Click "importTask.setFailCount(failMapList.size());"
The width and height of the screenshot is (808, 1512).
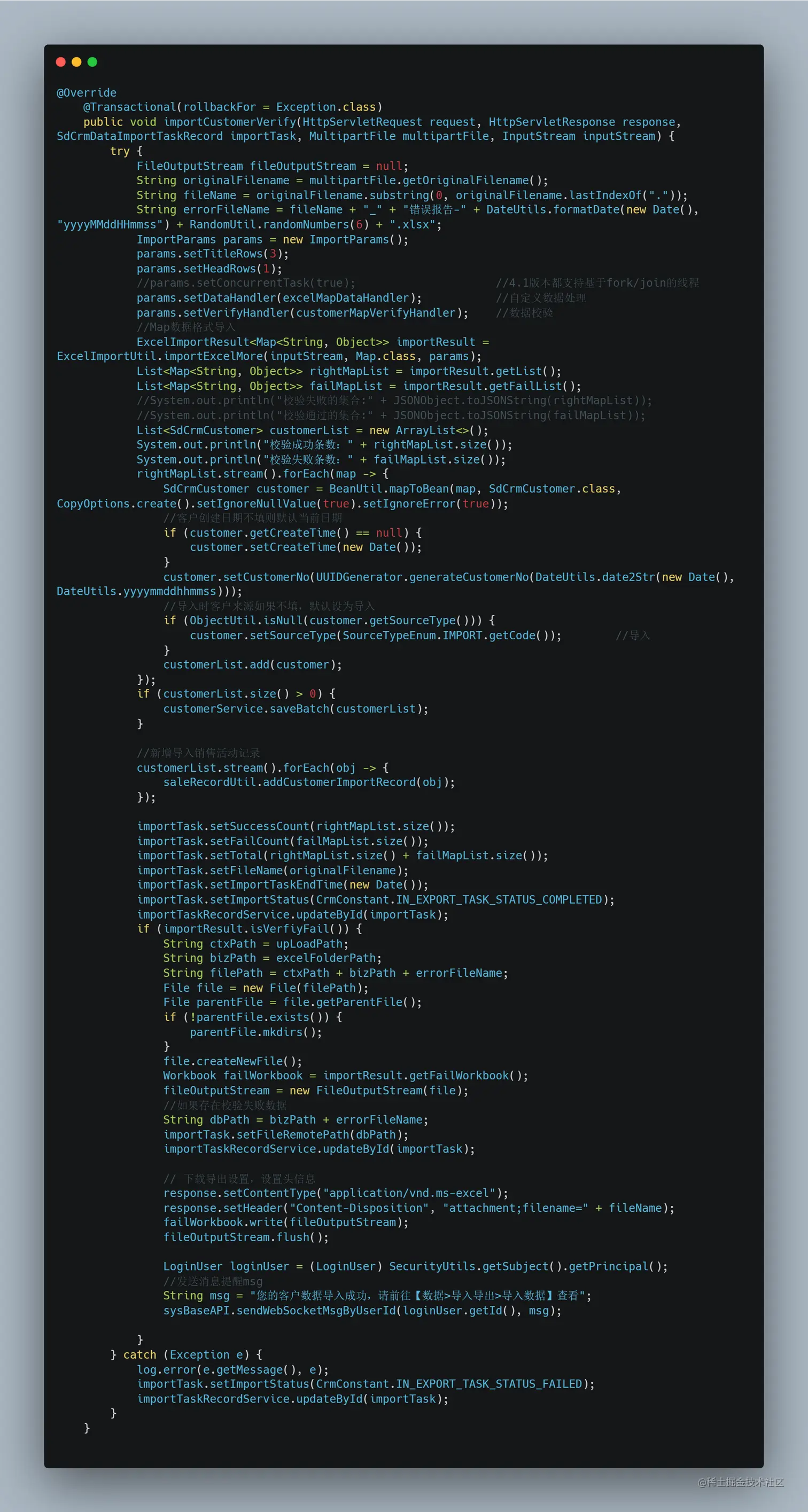coord(283,841)
